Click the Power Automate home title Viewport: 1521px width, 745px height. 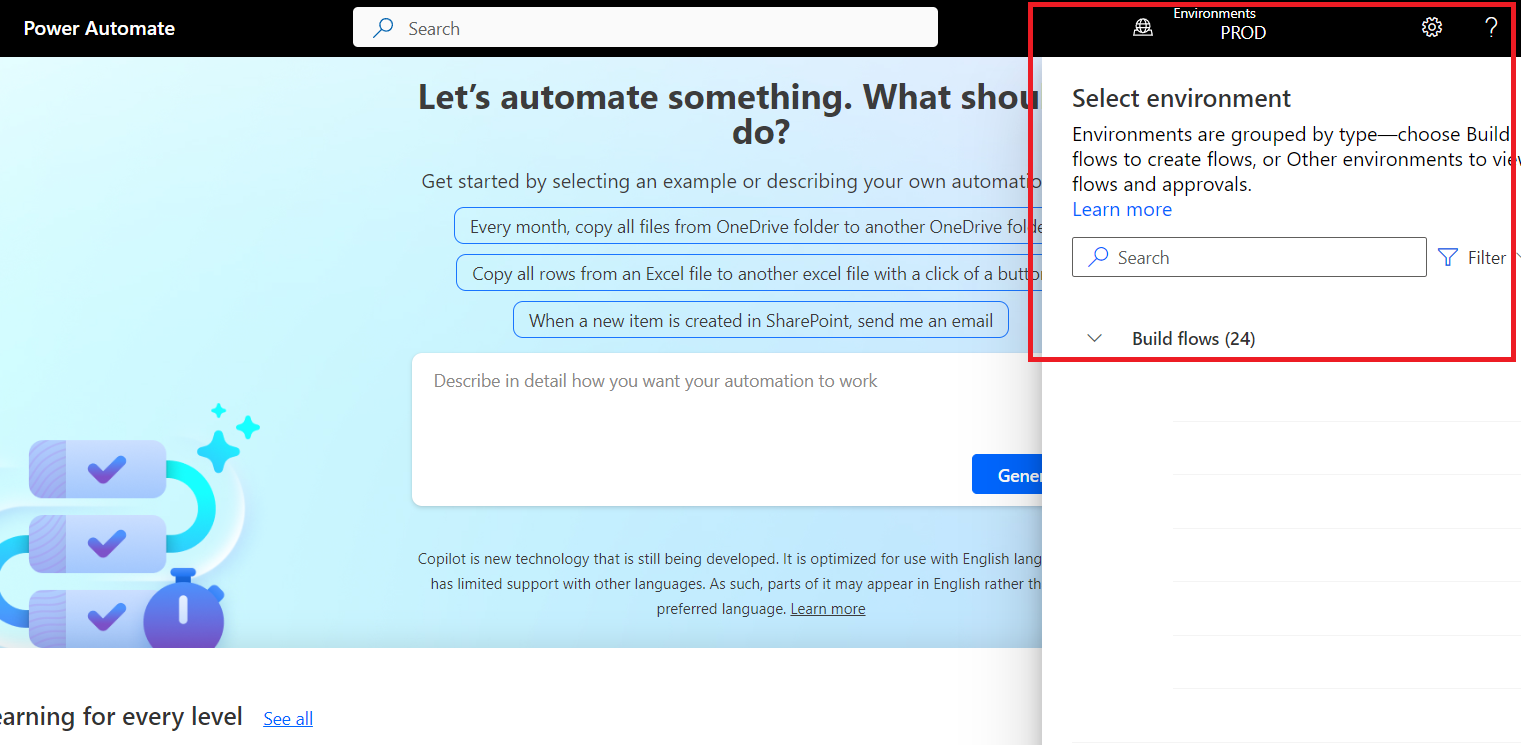tap(99, 28)
